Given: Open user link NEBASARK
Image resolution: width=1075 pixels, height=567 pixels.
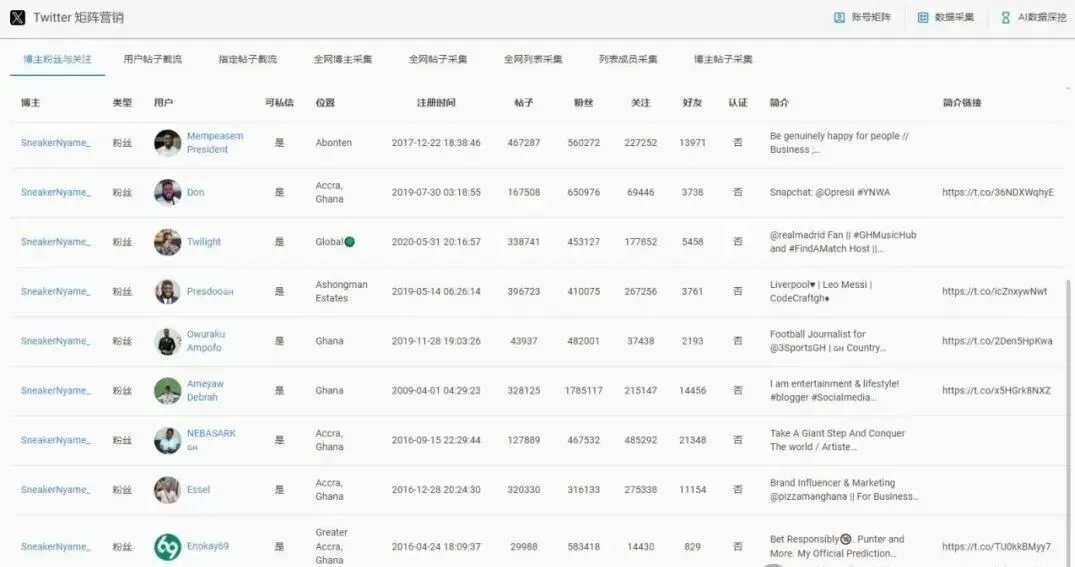Looking at the screenshot, I should click(x=211, y=439).
